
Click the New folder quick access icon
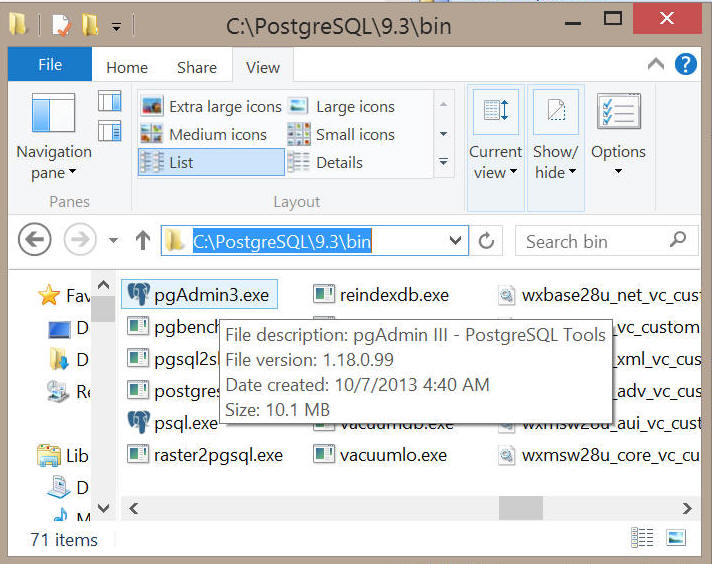pos(90,25)
